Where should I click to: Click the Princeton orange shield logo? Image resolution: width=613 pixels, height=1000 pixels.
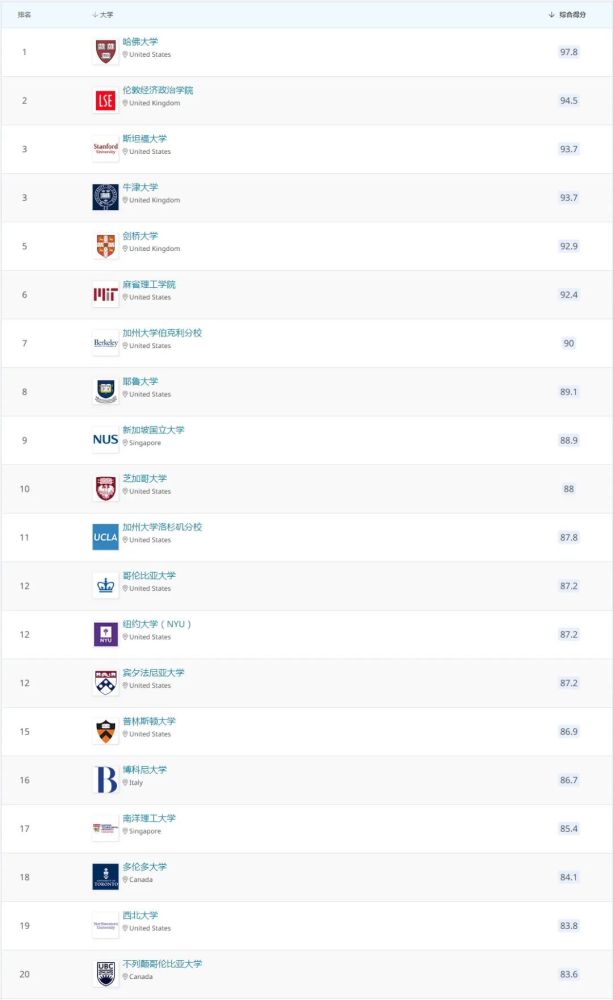tap(105, 732)
